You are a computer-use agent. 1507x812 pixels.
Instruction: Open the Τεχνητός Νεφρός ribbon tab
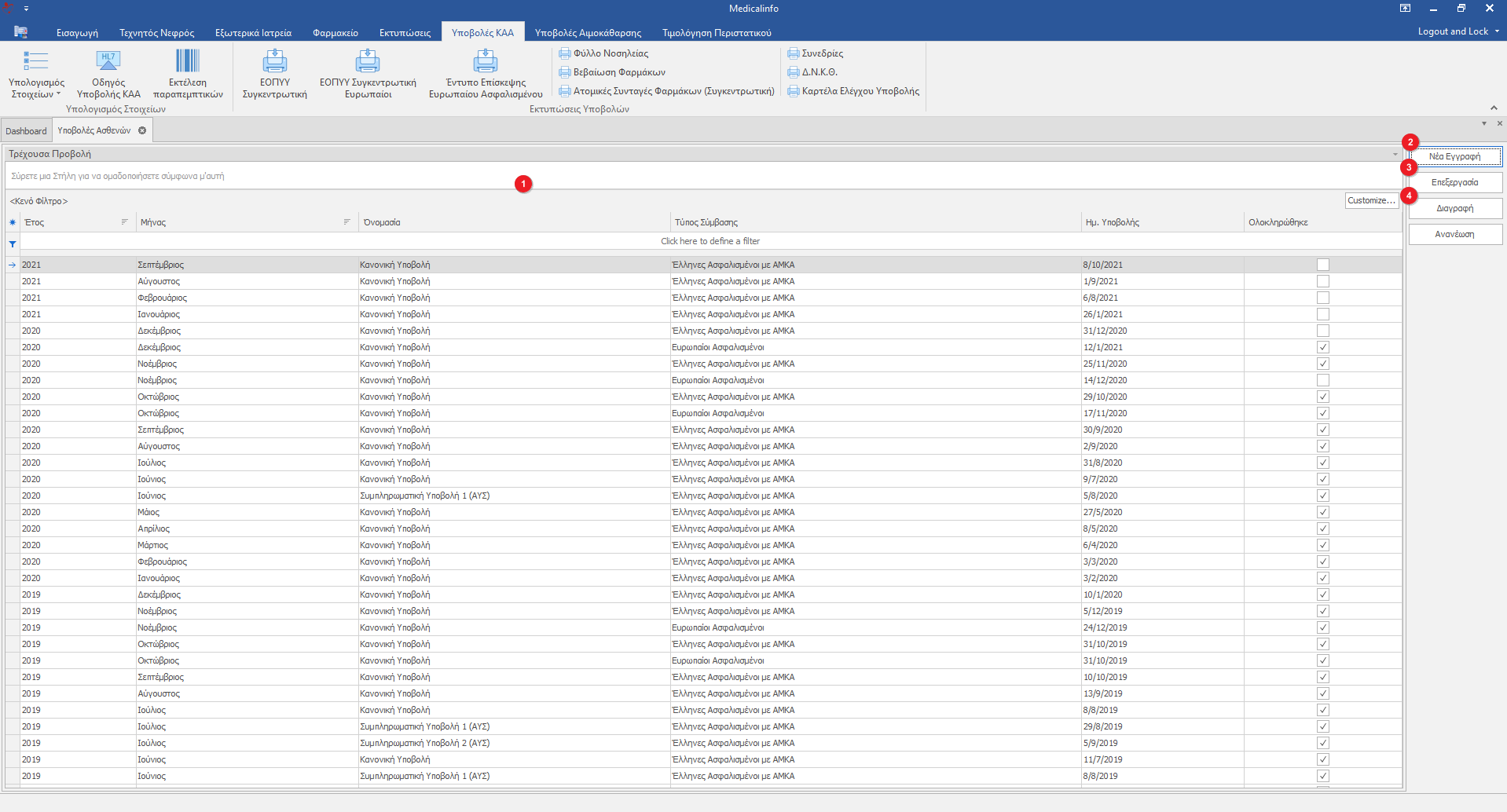pos(156,33)
